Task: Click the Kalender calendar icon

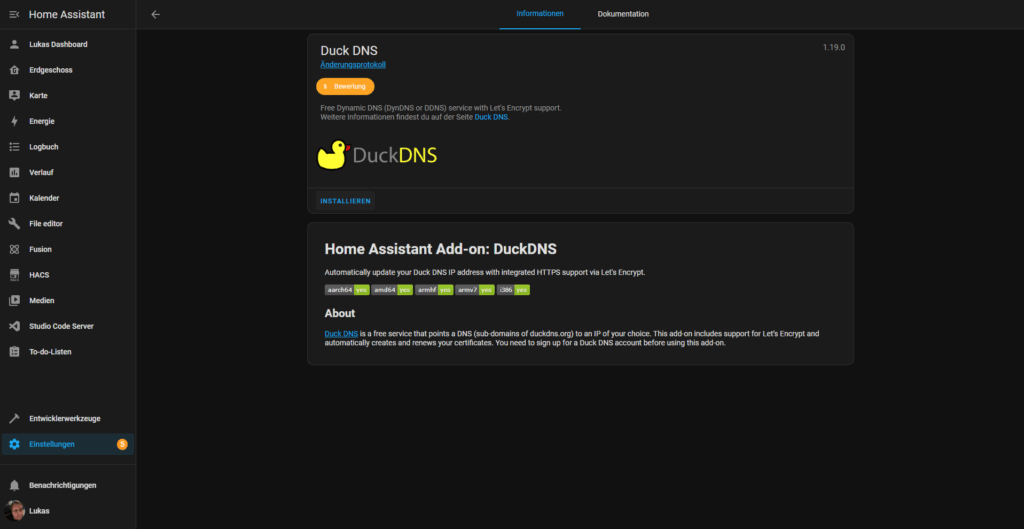Action: [x=14, y=198]
